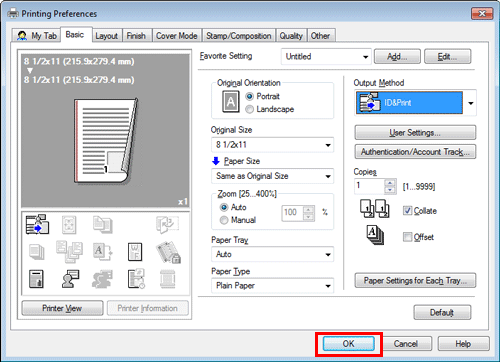Expand the Paper Tray dropdown
Image resolution: width=500 pixels, height=362 pixels.
point(272,254)
